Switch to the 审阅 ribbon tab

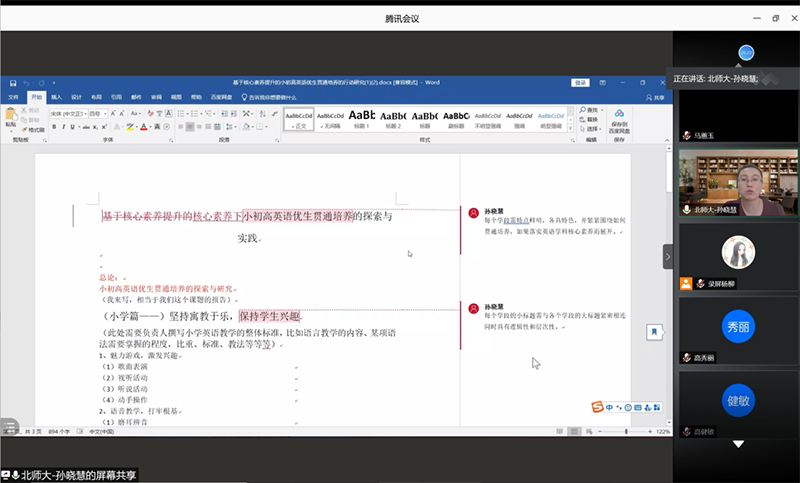tap(156, 97)
